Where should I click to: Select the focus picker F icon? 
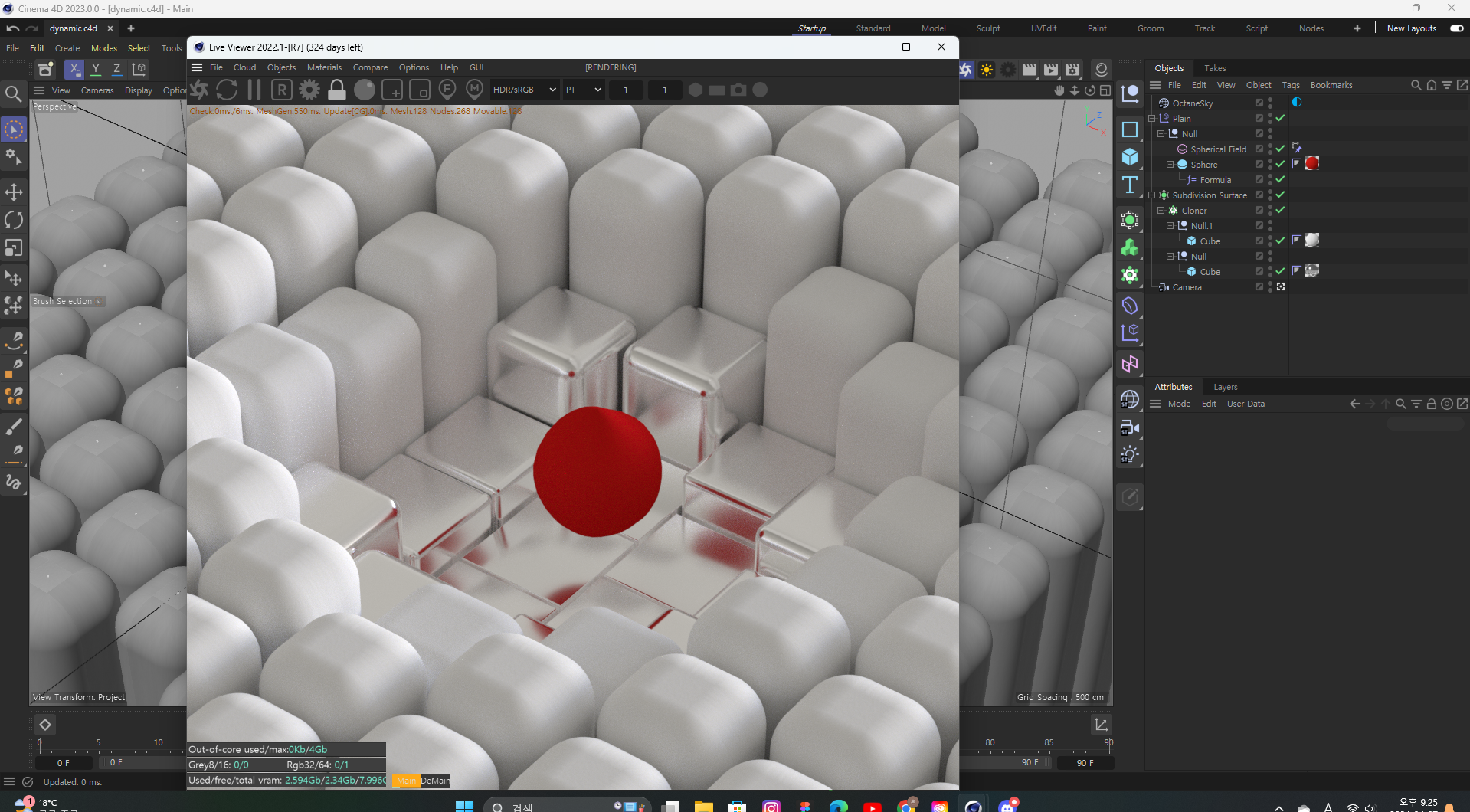click(447, 90)
